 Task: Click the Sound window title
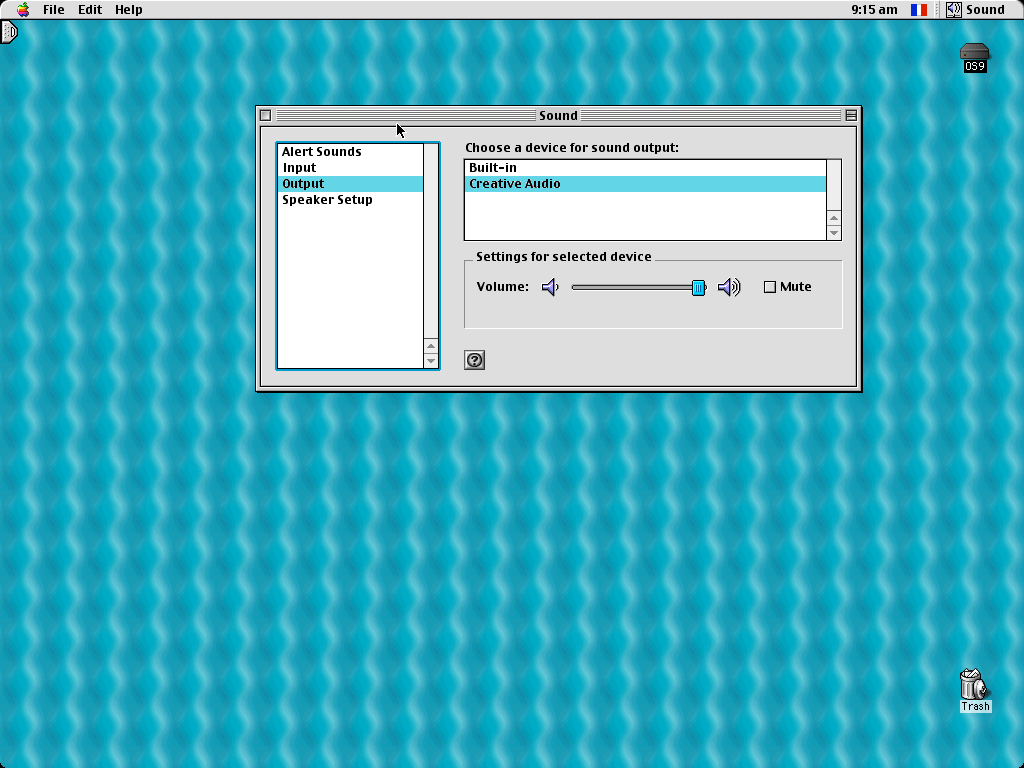558,116
